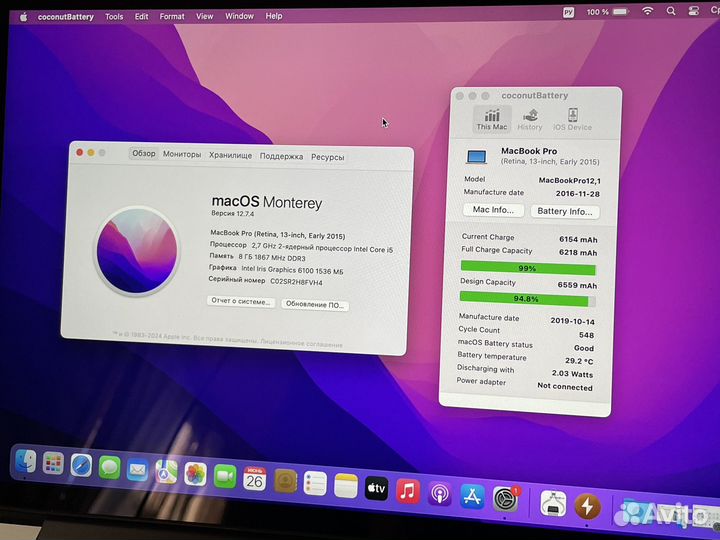Open the View menu
Viewport: 720px width, 540px height.
pyautogui.click(x=204, y=16)
